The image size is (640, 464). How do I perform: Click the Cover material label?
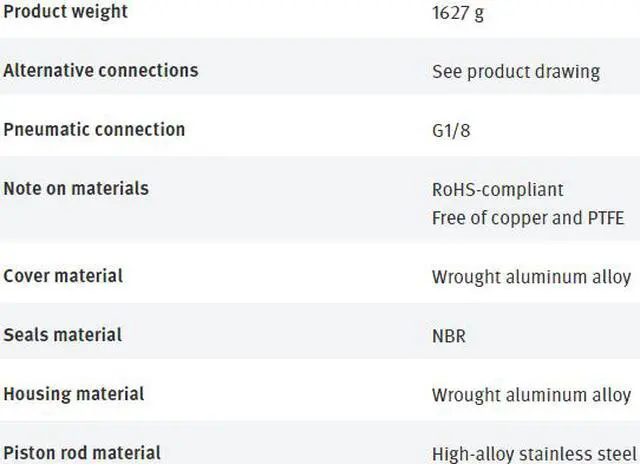[63, 276]
